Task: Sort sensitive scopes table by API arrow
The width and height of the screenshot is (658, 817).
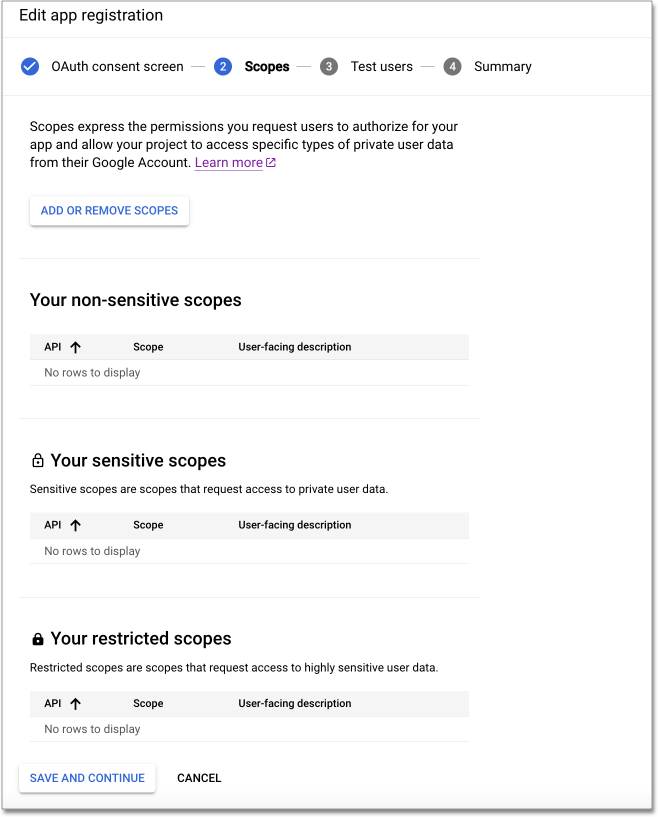Action: 75,525
